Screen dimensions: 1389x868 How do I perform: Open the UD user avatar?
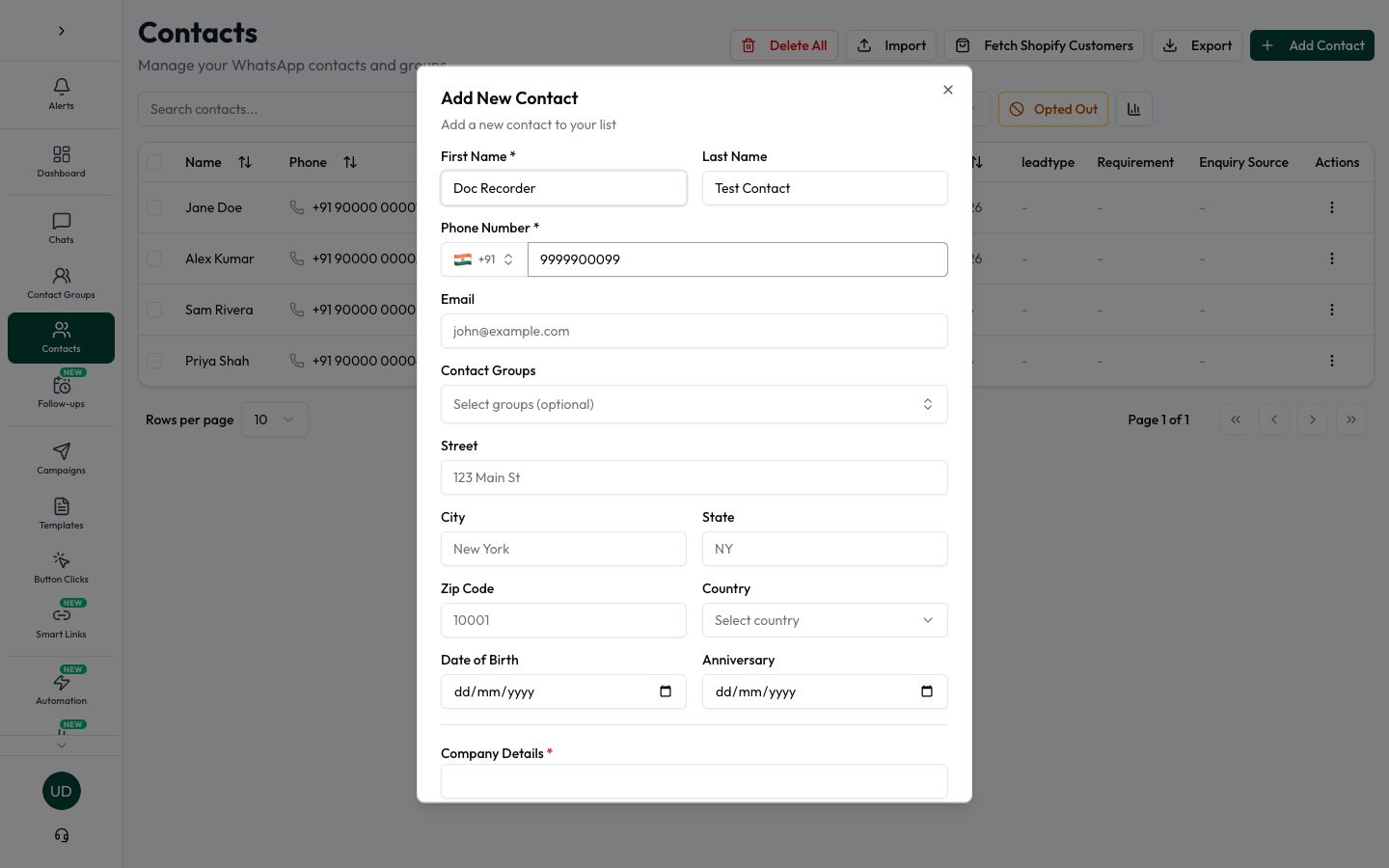pyautogui.click(x=62, y=791)
